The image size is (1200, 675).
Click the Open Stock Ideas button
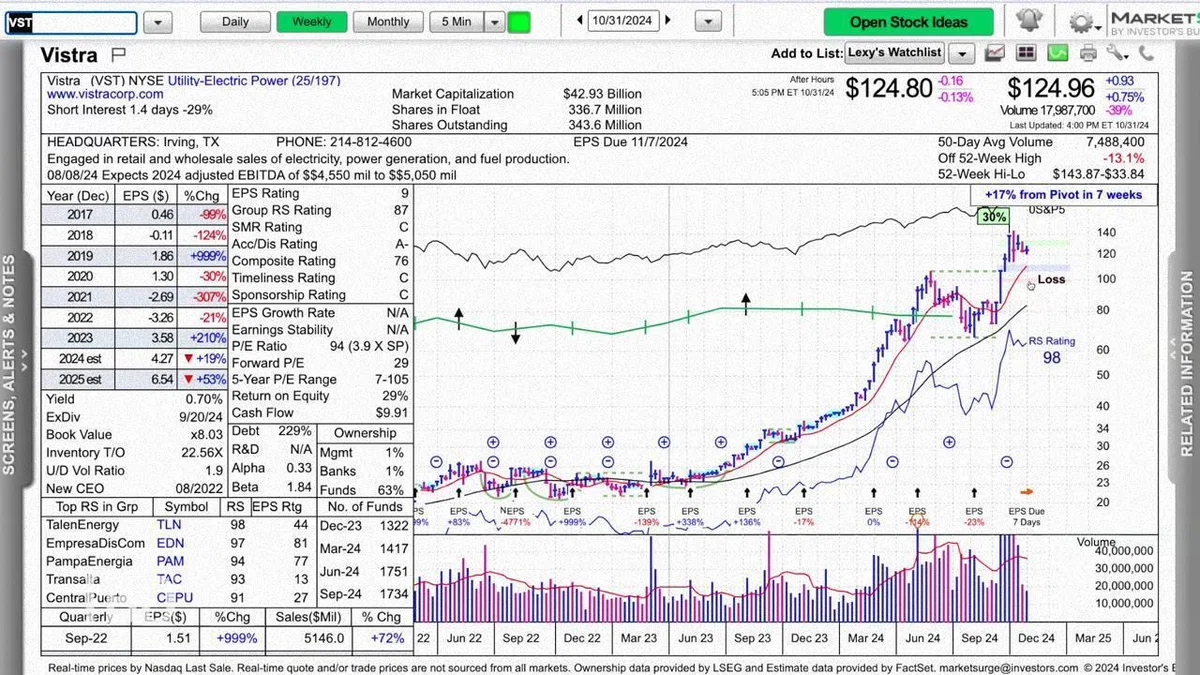click(909, 22)
